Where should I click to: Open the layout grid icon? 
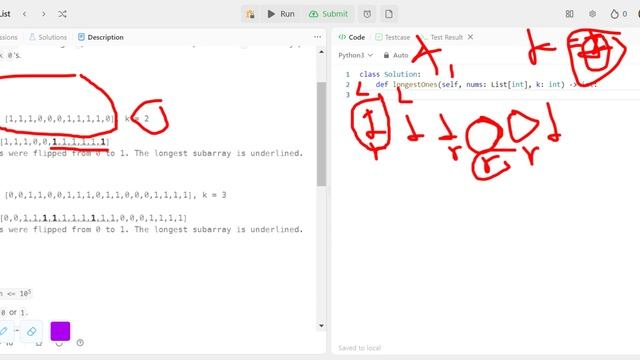[x=569, y=14]
